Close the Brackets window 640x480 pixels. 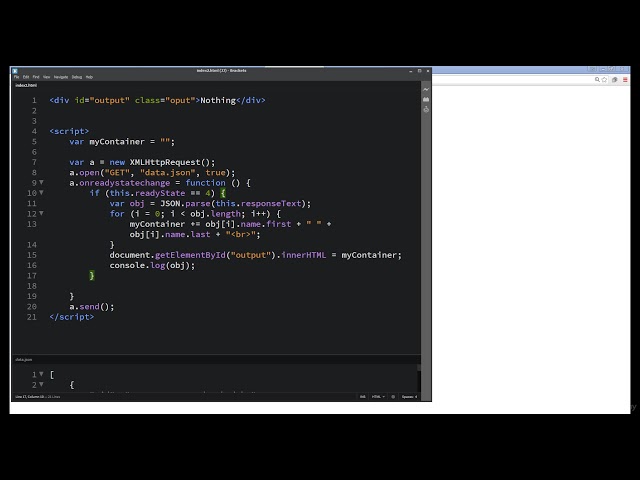pos(428,71)
